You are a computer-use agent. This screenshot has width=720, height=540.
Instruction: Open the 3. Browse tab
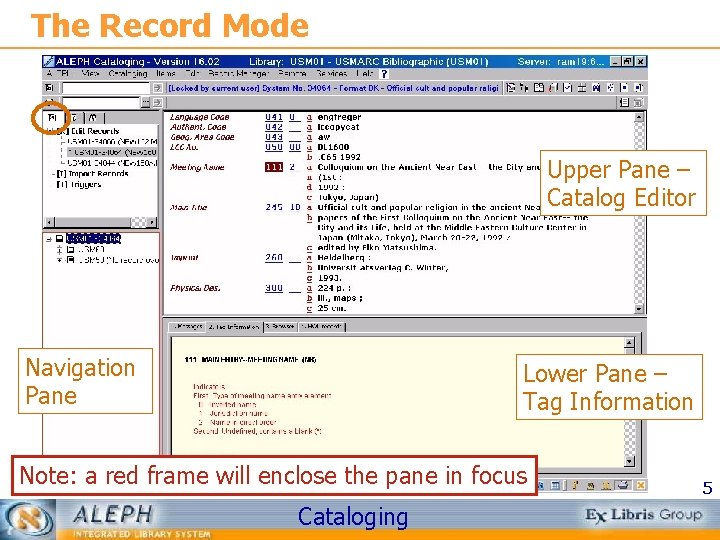click(x=280, y=326)
